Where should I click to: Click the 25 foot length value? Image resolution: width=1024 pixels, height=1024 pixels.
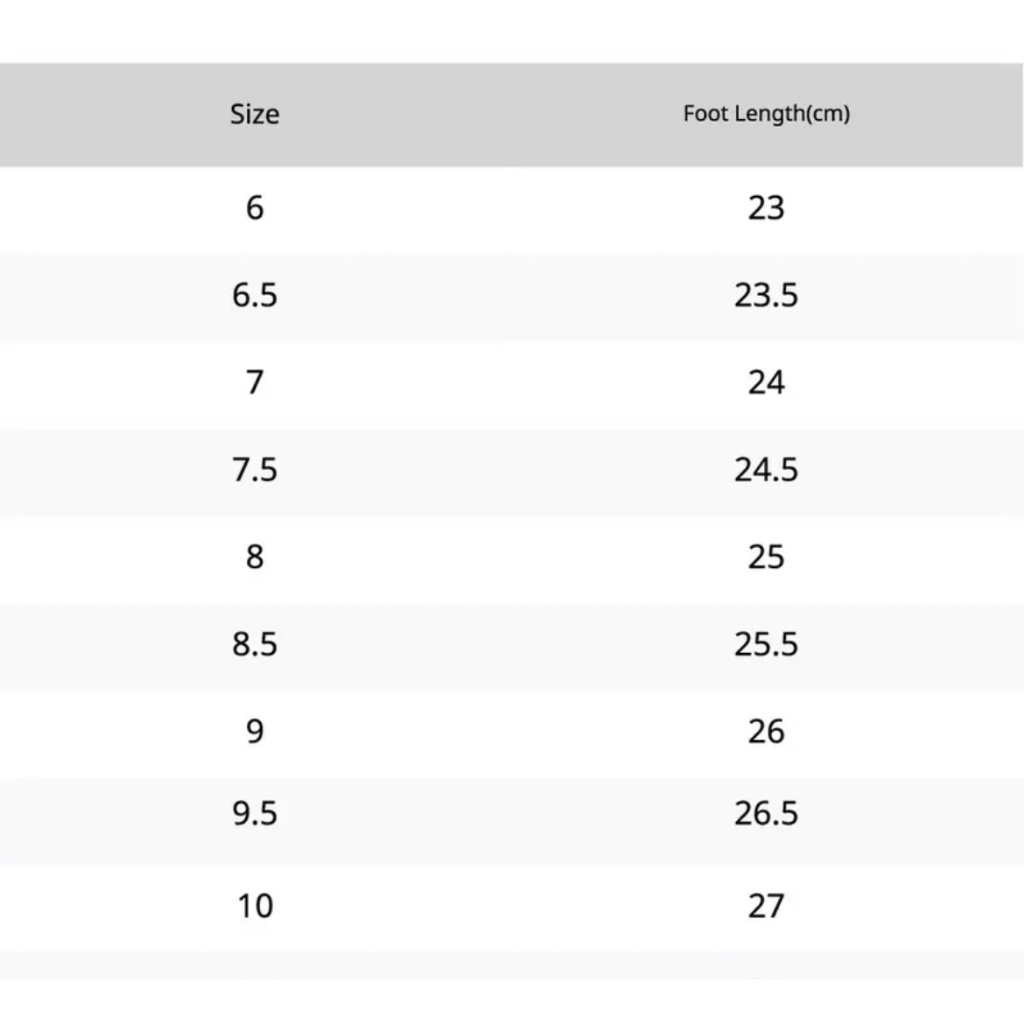766,557
